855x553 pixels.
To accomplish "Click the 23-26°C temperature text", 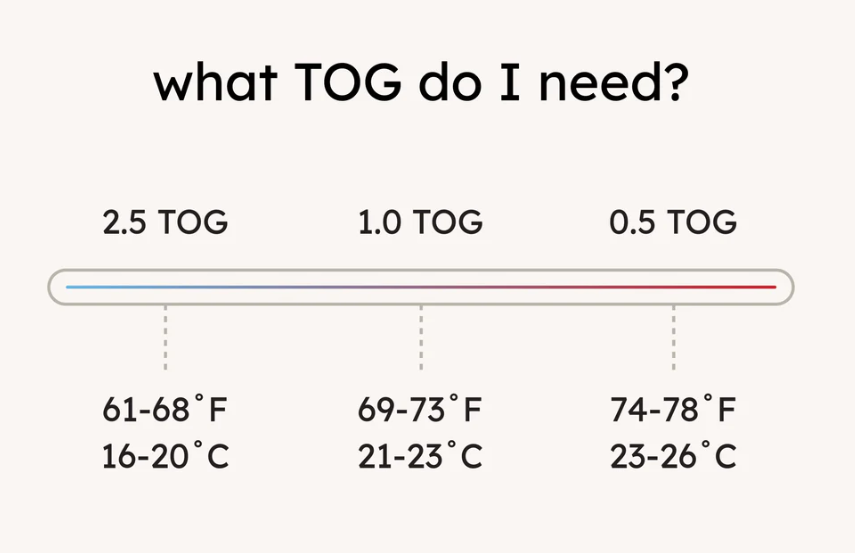I will (673, 456).
